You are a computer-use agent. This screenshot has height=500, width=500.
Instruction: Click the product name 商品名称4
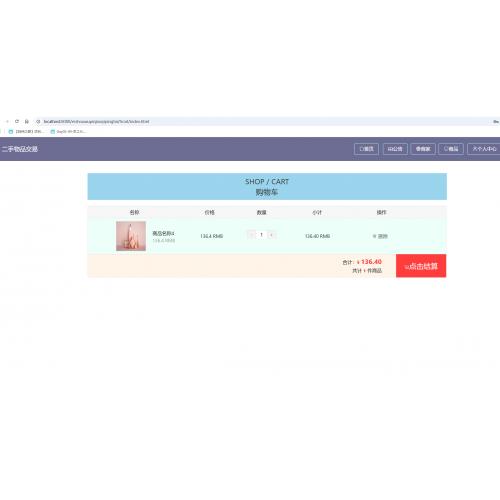(163, 233)
